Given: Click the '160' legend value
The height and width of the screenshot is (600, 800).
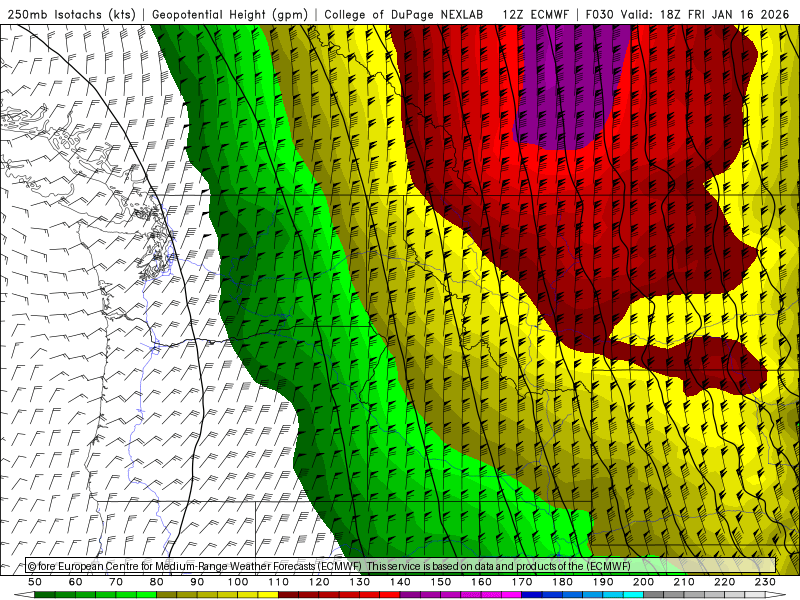Looking at the screenshot, I should point(481,582).
